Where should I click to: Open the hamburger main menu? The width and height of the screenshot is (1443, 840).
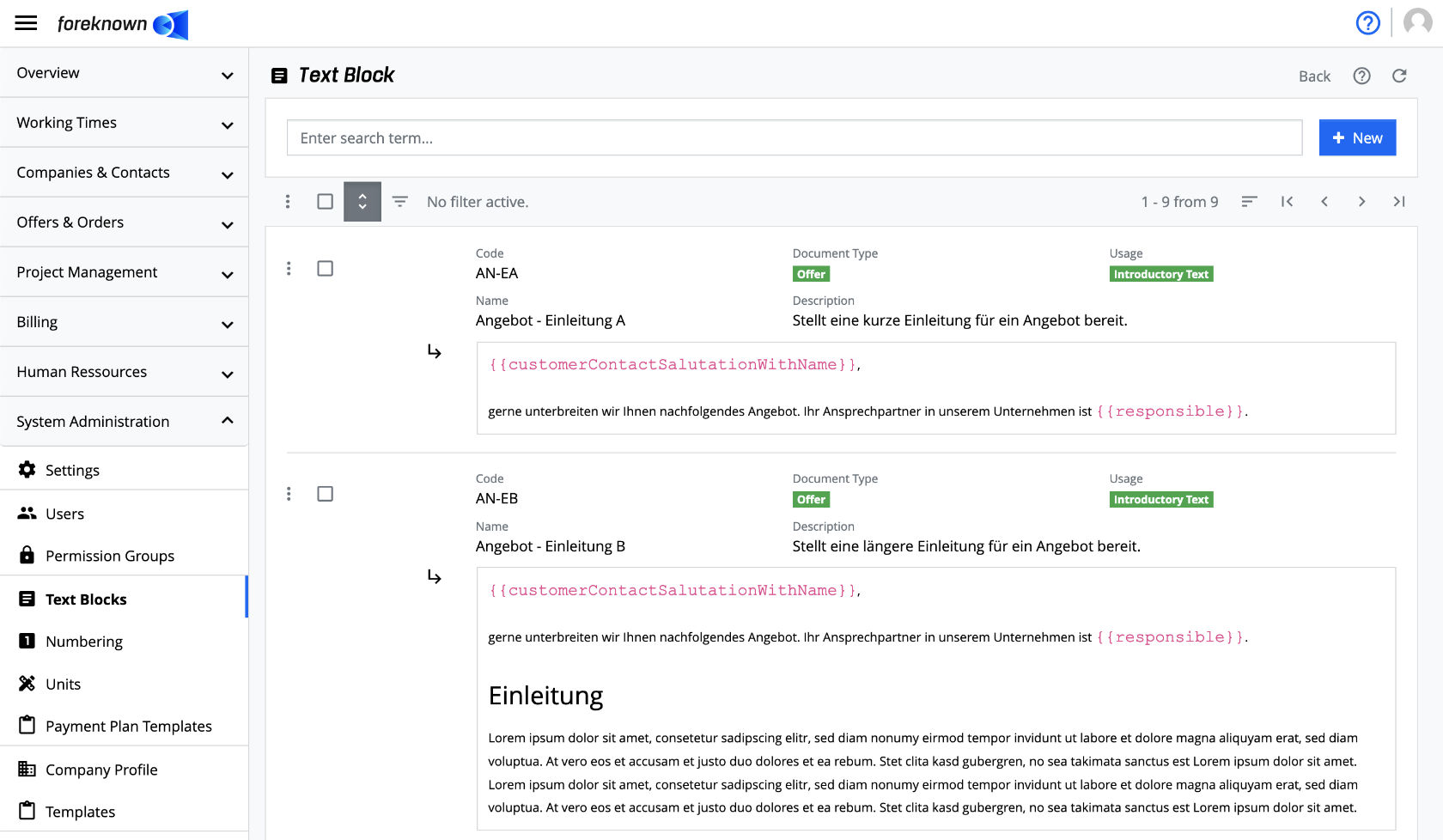click(x=26, y=23)
